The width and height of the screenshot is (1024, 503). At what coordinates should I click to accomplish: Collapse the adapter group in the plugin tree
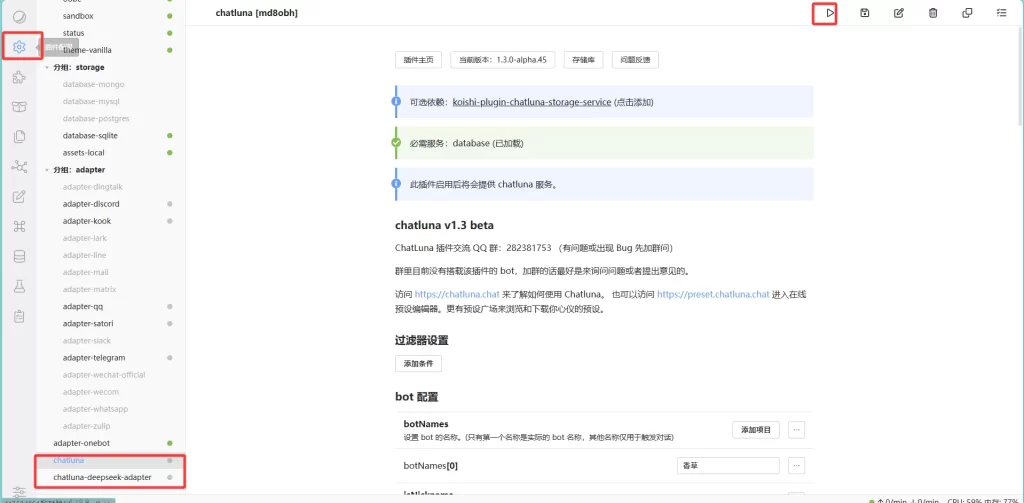(47, 170)
